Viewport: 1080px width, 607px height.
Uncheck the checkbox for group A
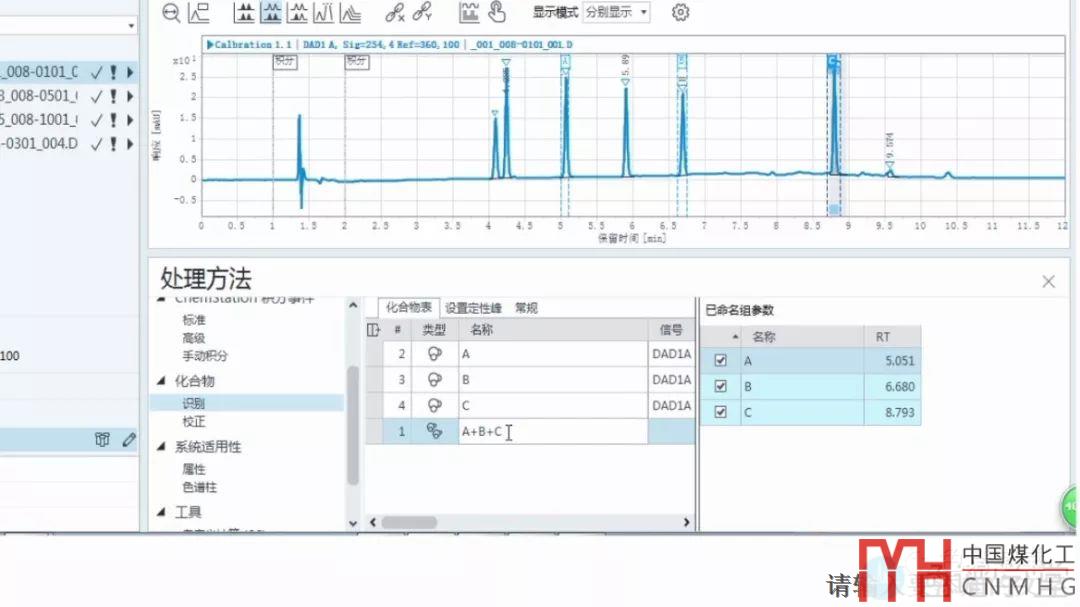[x=720, y=361]
